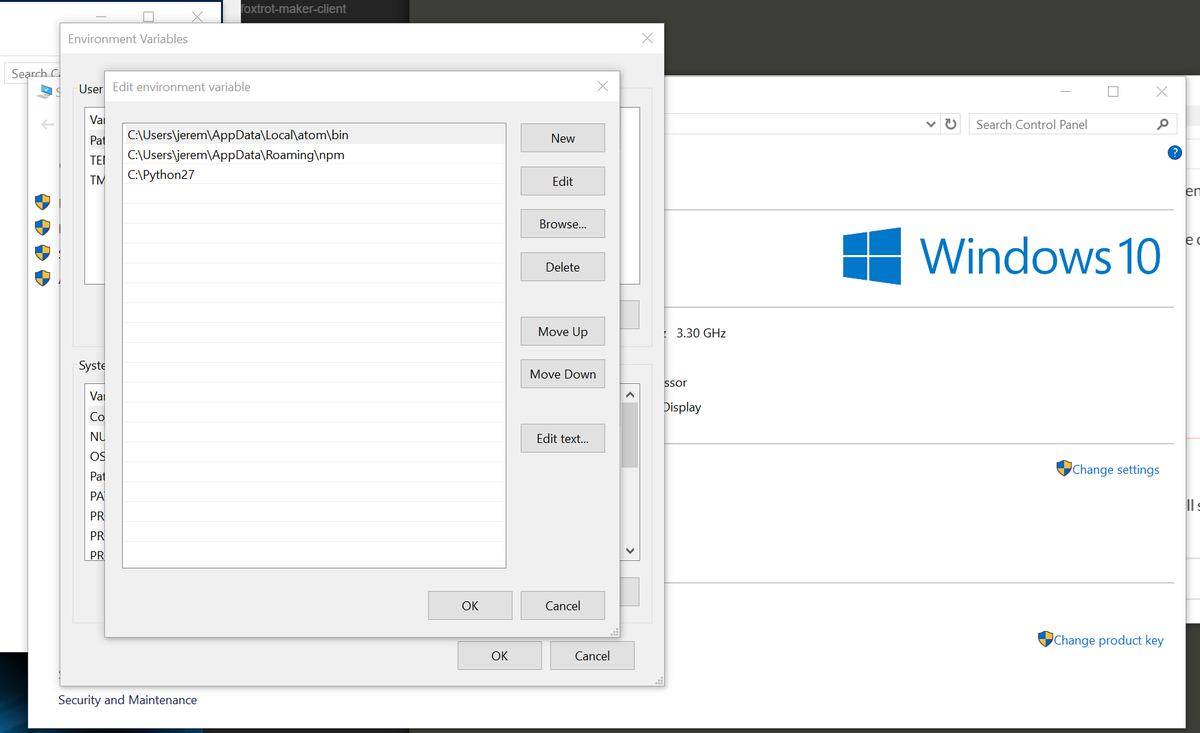
Task: Click the Move Up button
Action: (562, 331)
